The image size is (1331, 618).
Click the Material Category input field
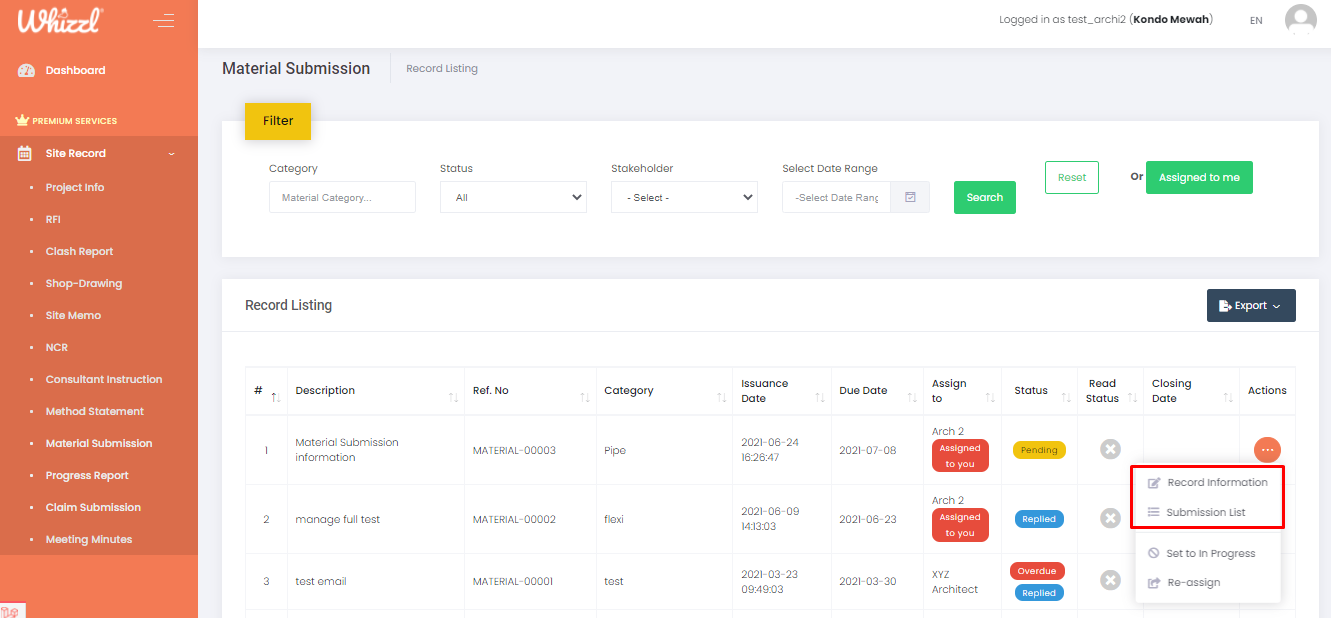pos(342,197)
